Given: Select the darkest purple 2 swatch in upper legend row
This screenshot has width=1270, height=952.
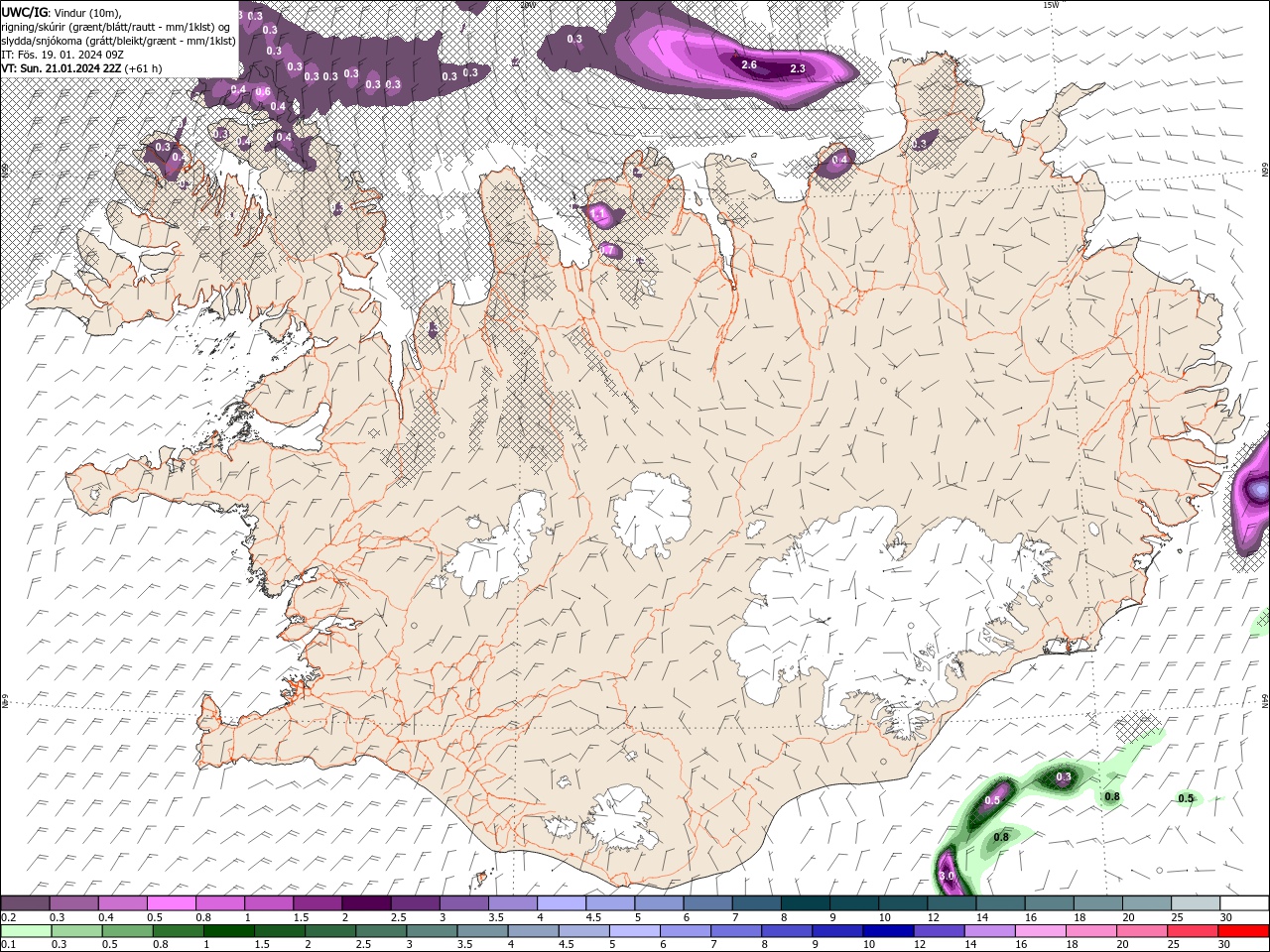Looking at the screenshot, I should coord(366,903).
